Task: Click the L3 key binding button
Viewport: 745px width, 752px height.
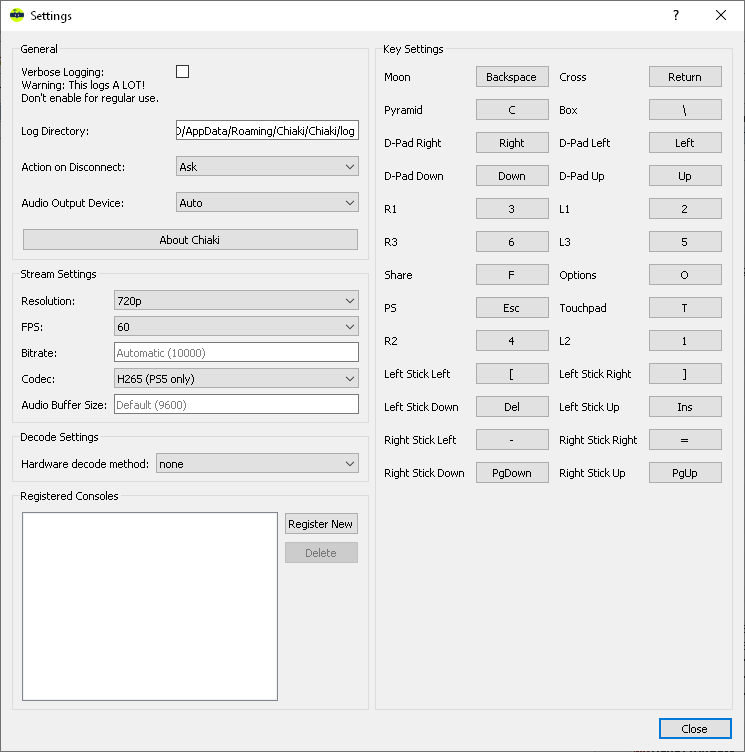Action: [x=685, y=242]
